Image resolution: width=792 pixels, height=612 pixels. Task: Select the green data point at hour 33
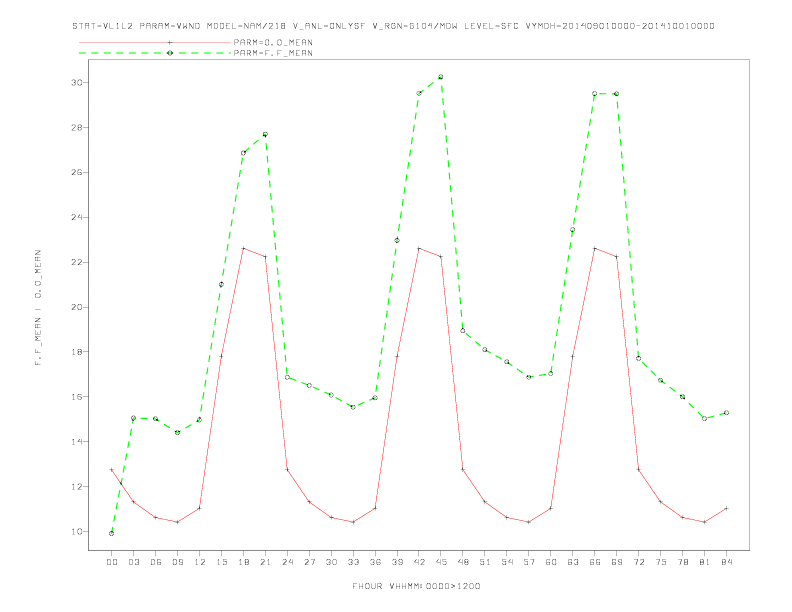353,406
